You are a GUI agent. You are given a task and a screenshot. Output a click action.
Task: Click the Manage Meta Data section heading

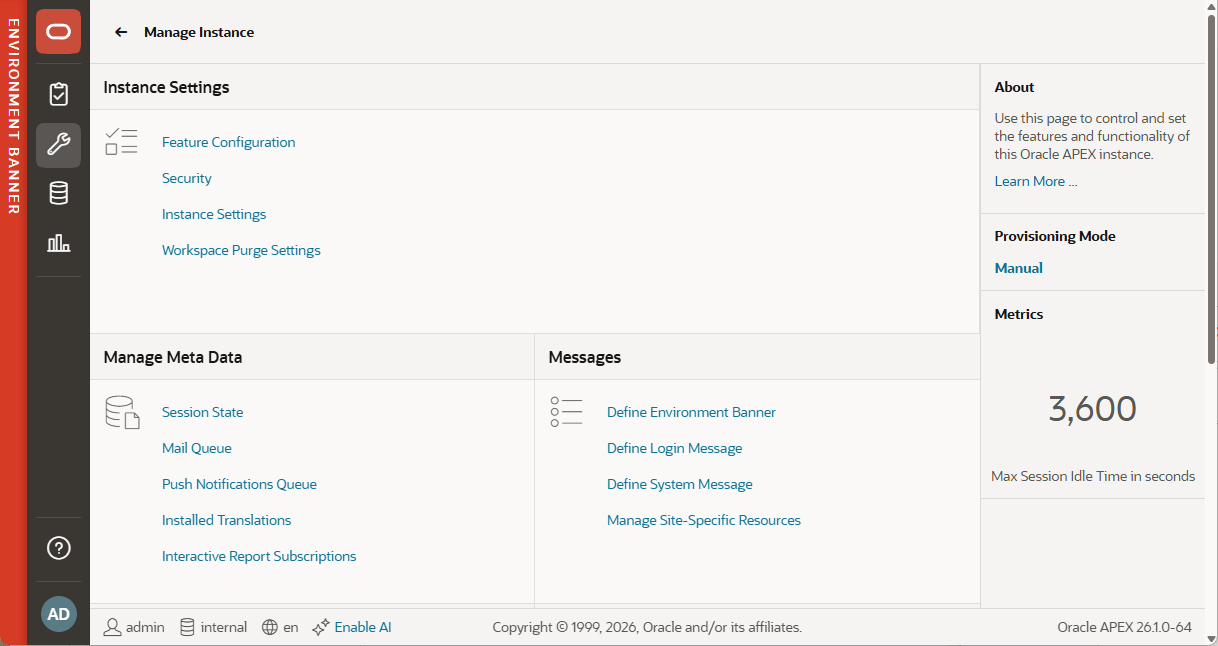[x=173, y=357]
